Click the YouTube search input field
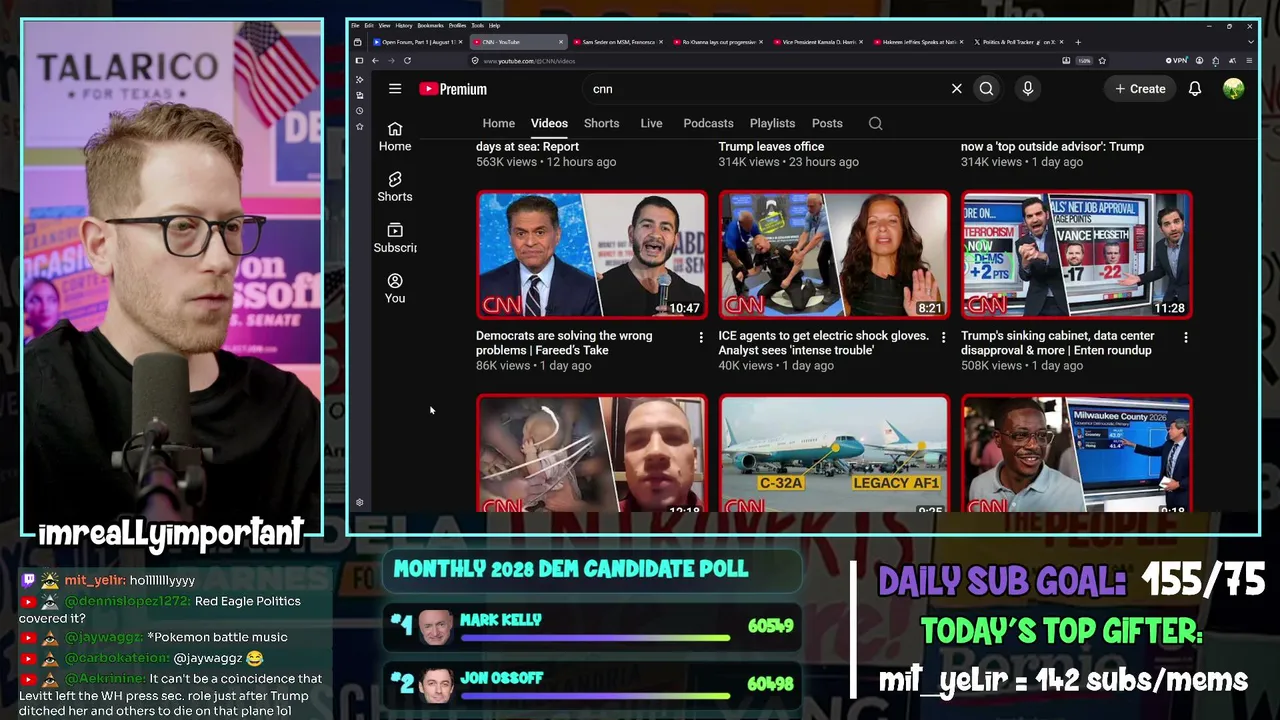The image size is (1280, 720). click(770, 89)
